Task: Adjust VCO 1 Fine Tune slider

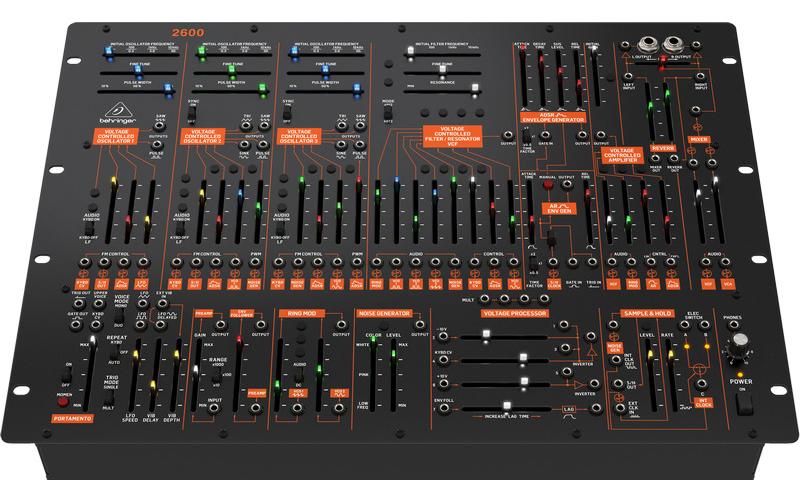Action: click(x=139, y=70)
